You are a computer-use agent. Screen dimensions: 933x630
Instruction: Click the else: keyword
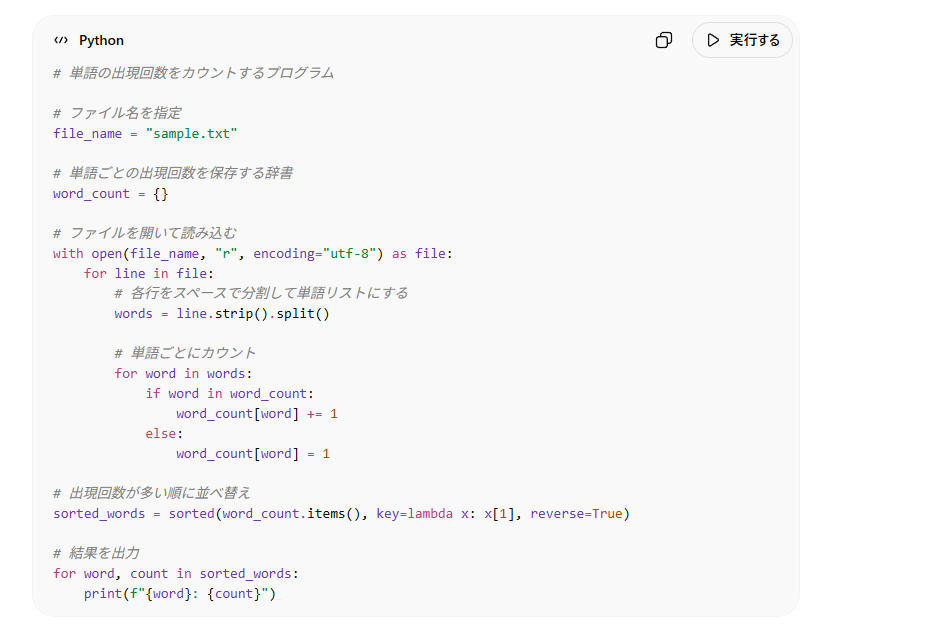tap(164, 433)
